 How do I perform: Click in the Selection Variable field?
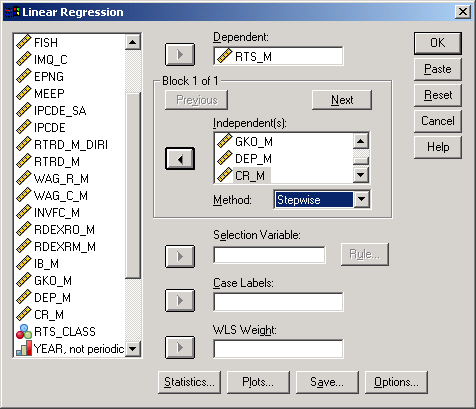(269, 255)
